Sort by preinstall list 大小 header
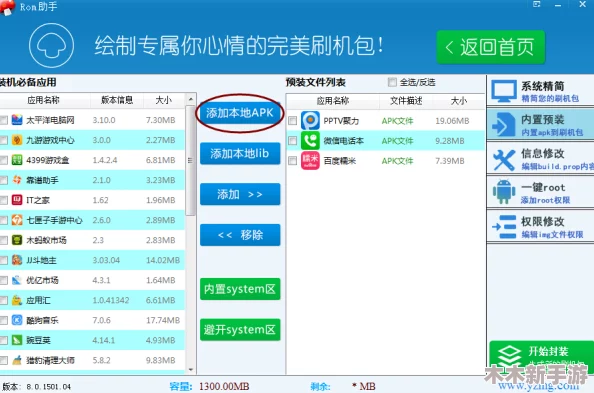Viewport: 594px width, 393px height. (459, 101)
